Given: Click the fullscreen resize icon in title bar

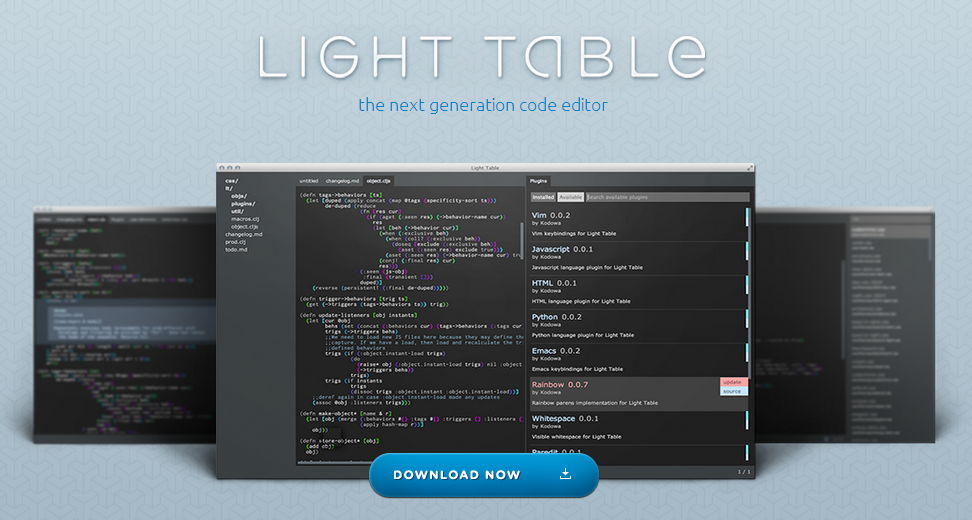Looking at the screenshot, I should [750, 167].
